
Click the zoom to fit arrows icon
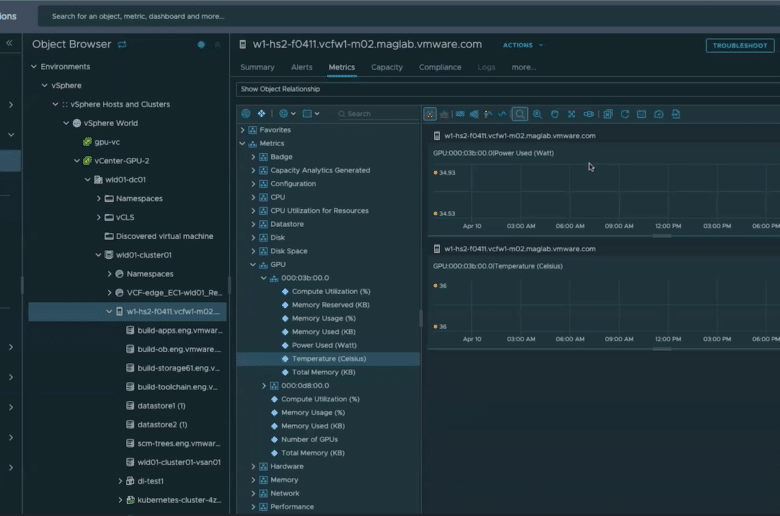[572, 114]
